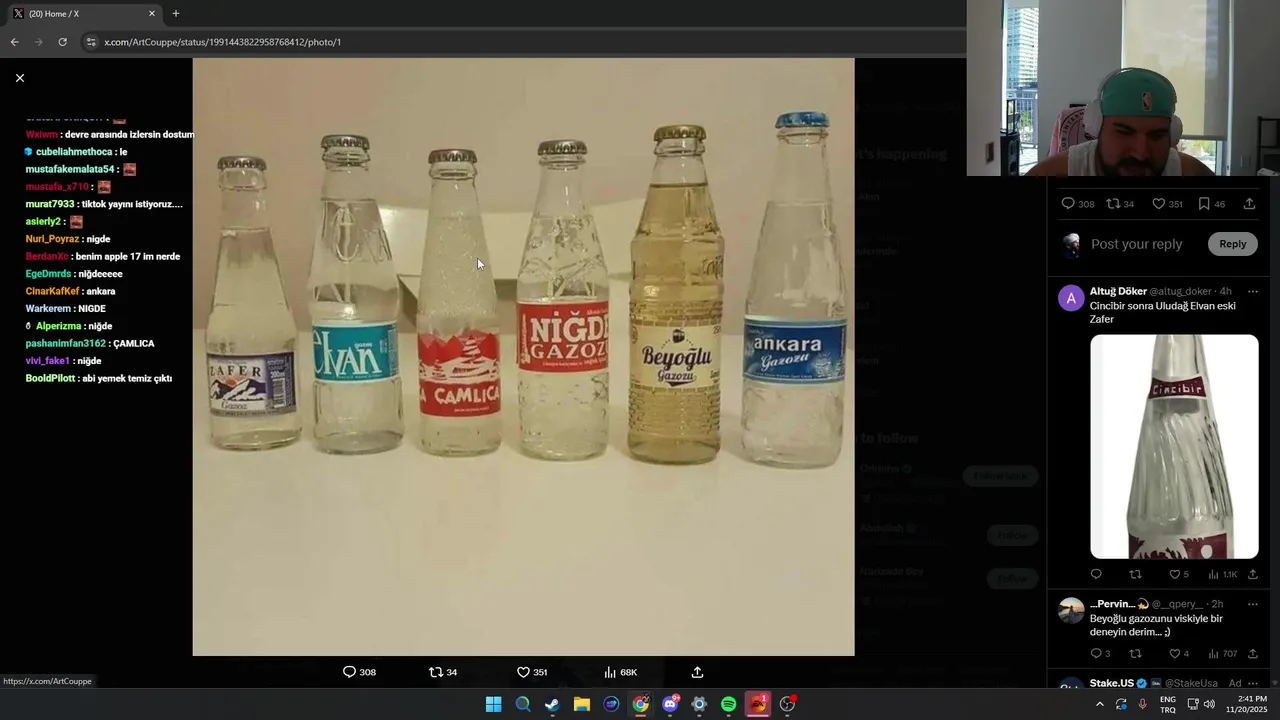
Task: Like the photo using the heart below it (351)
Action: pos(531,672)
